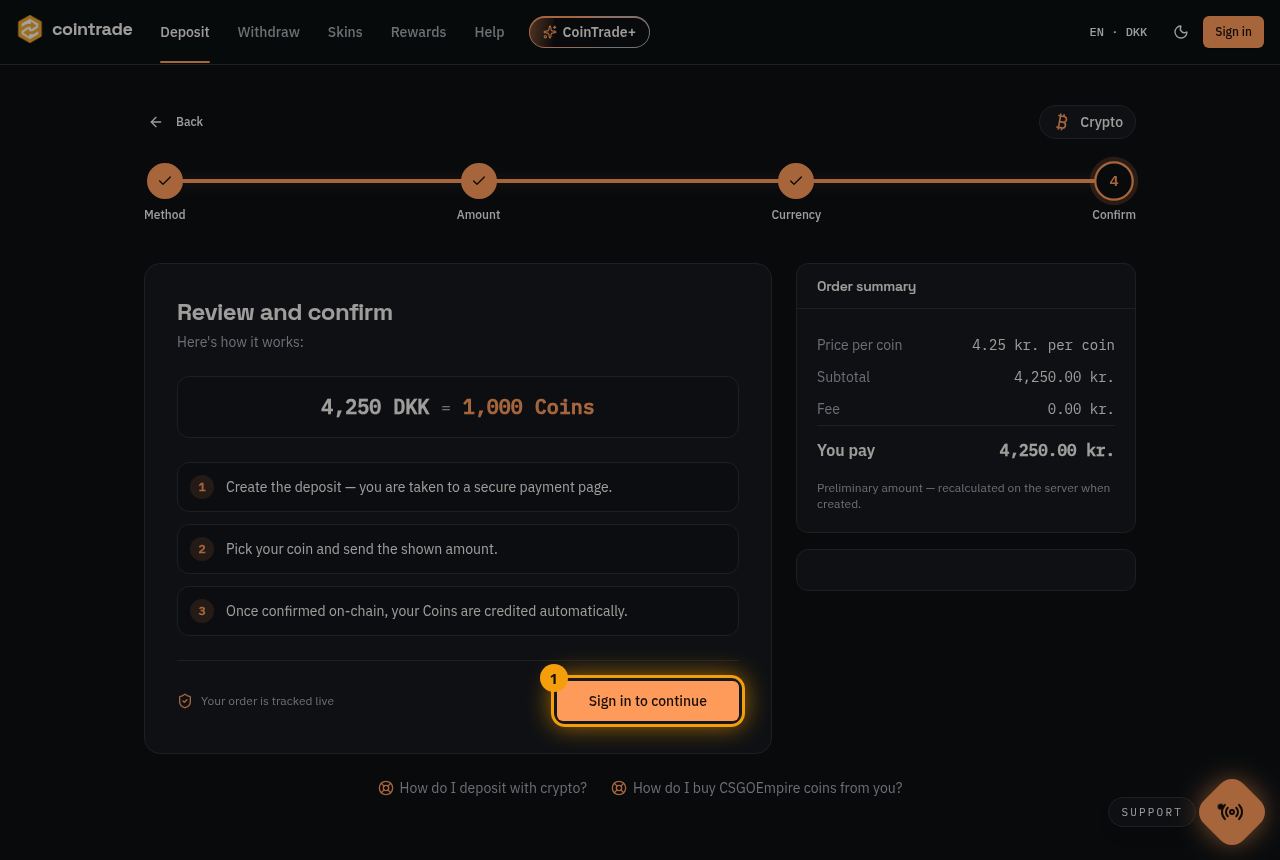The image size is (1280, 860).
Task: Click the shield icon by order tracking
Action: click(185, 701)
